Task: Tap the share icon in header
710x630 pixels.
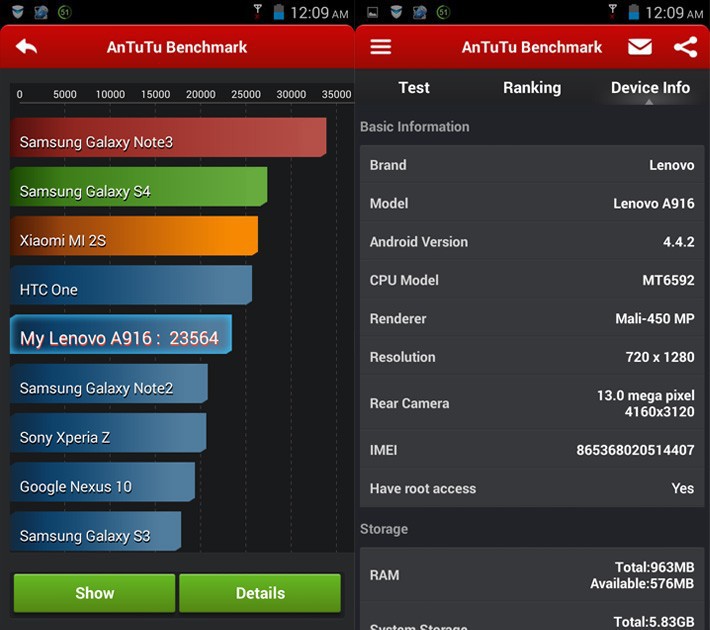Action: [x=685, y=47]
